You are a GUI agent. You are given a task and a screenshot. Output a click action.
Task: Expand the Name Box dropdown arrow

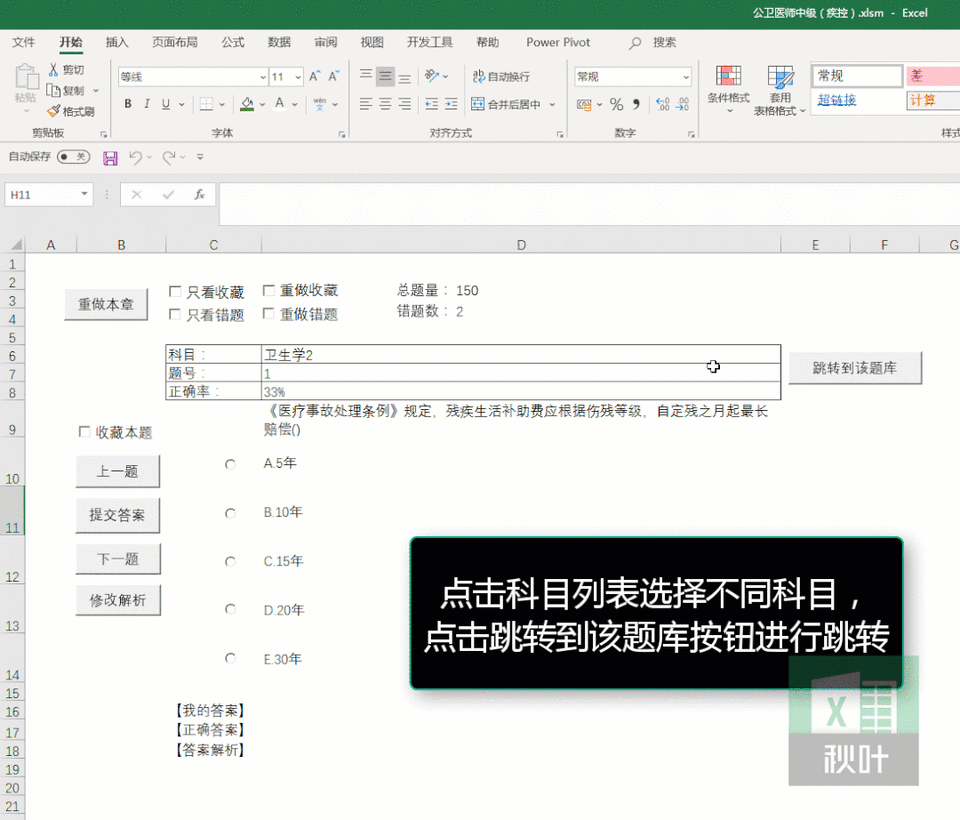tap(84, 194)
